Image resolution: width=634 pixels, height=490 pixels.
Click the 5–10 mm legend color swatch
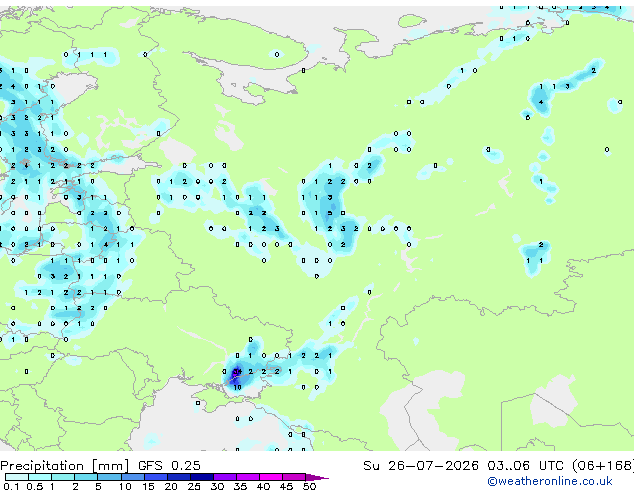pyautogui.click(x=109, y=477)
